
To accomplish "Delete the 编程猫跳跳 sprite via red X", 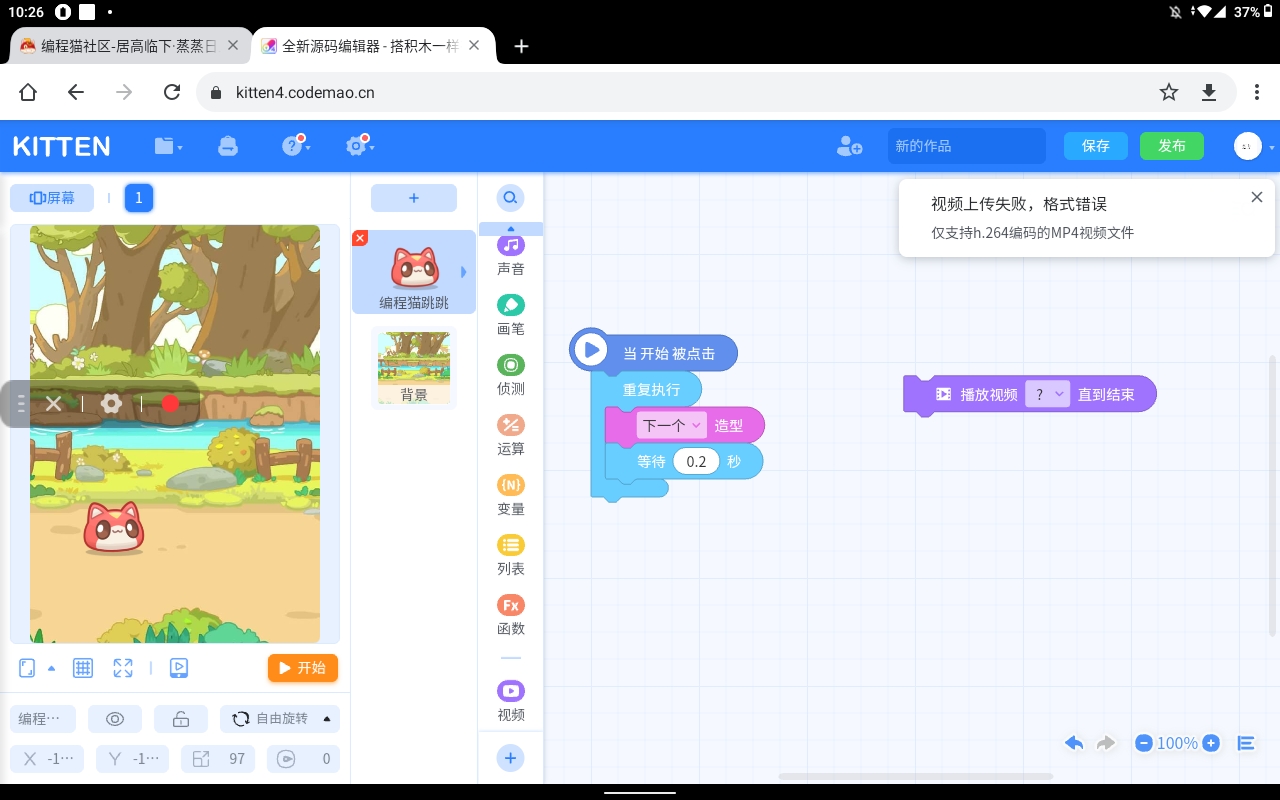I will coord(360,238).
